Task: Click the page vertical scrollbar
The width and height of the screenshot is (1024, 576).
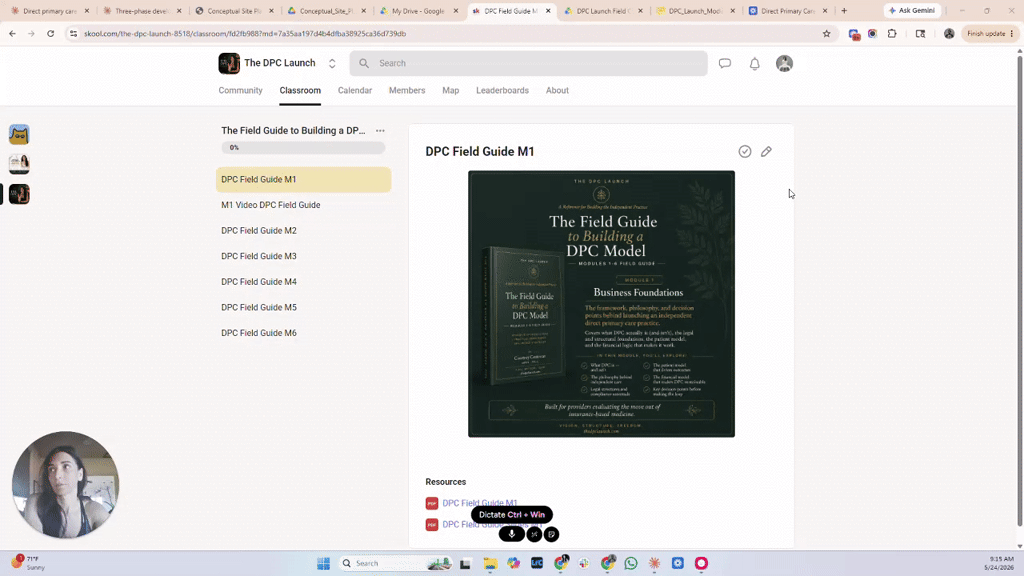Action: pos(1019,293)
